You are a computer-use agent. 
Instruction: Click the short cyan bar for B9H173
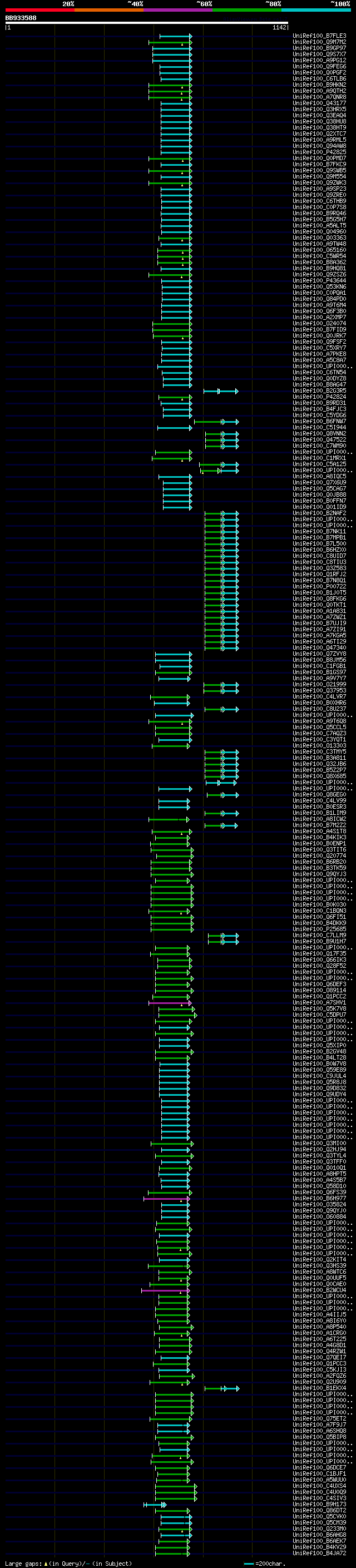pos(155,1505)
